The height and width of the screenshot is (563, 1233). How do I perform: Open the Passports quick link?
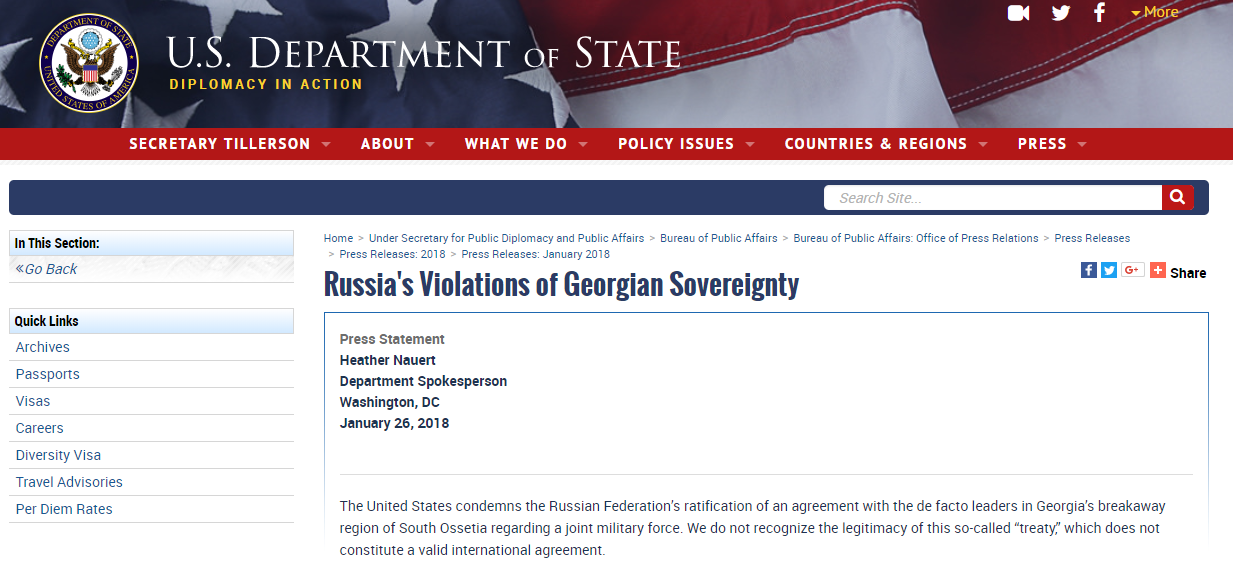[48, 374]
